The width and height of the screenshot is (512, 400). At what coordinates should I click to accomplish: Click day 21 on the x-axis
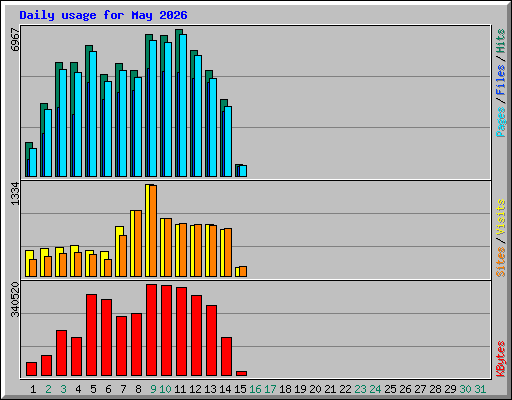pyautogui.click(x=330, y=389)
